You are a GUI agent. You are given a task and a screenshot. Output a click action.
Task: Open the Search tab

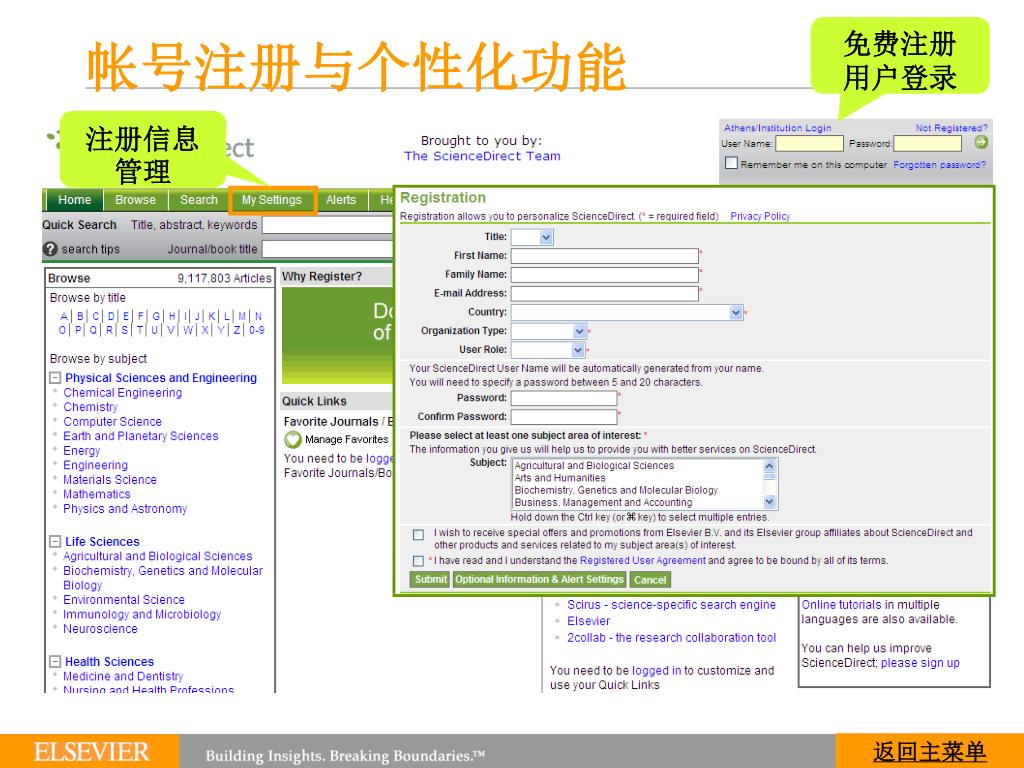pyautogui.click(x=199, y=200)
